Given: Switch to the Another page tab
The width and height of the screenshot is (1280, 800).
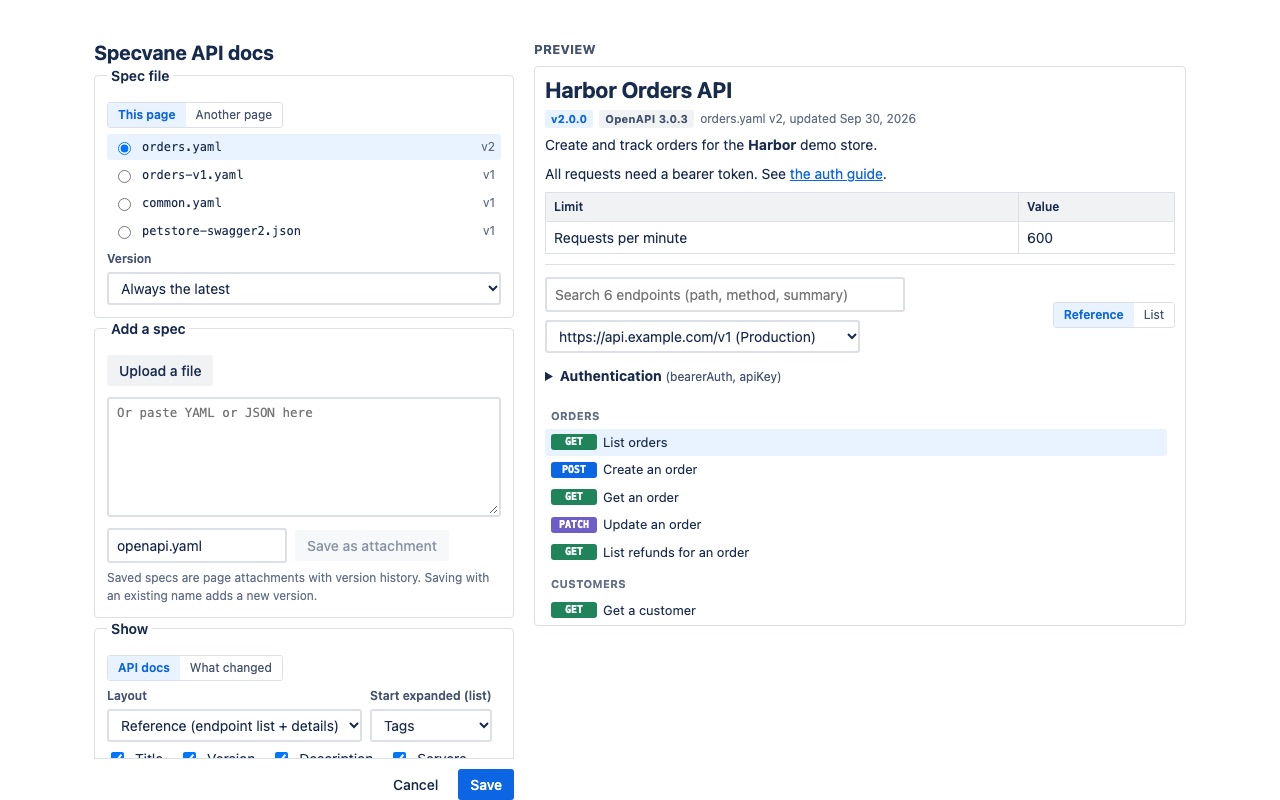Looking at the screenshot, I should click(234, 115).
